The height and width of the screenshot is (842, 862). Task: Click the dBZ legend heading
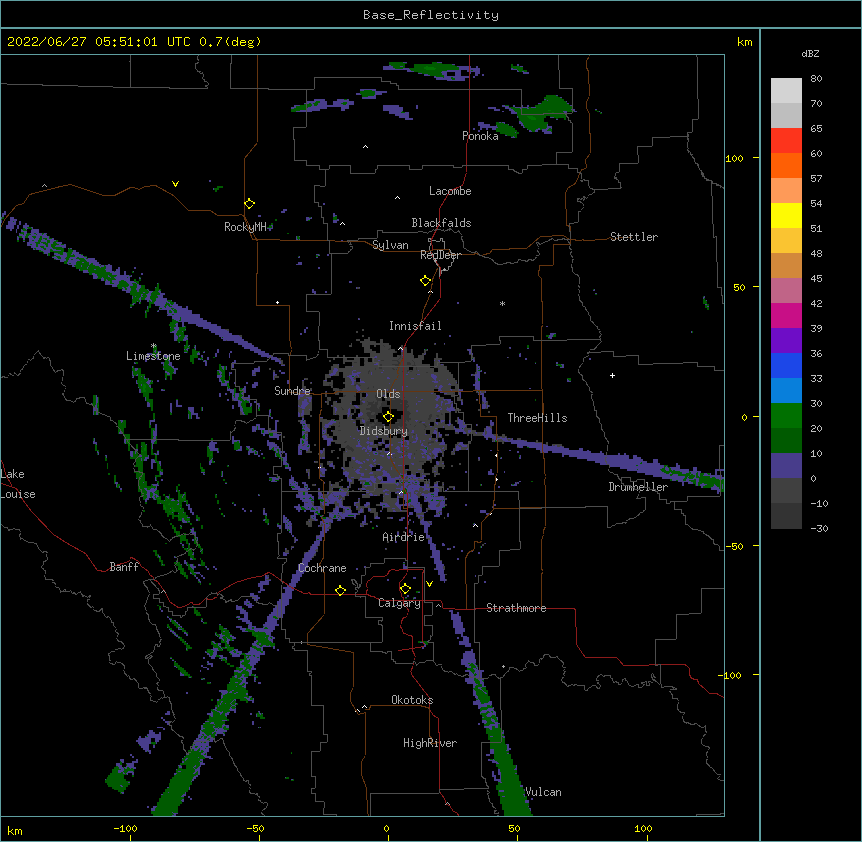pyautogui.click(x=810, y=53)
